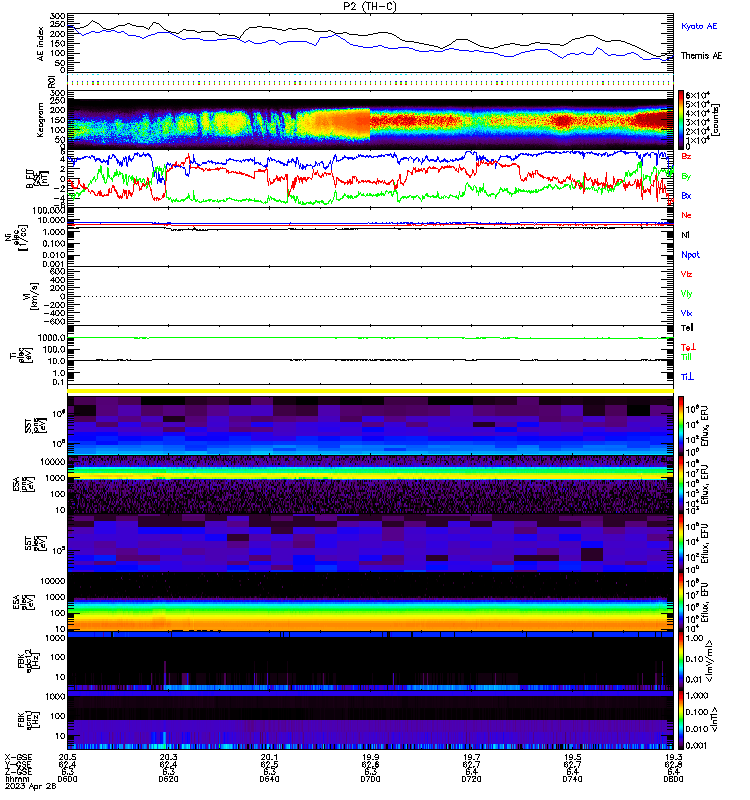
Task: Click the '0720' time axis label
Action: pos(471,779)
